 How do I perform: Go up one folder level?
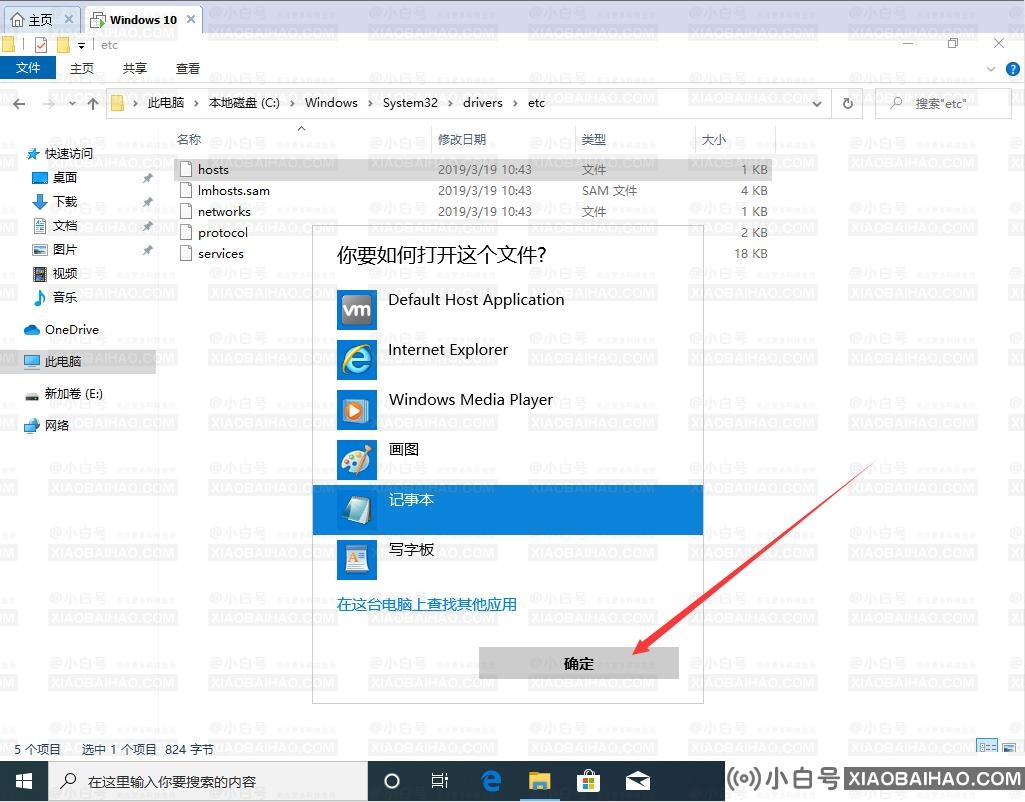click(x=93, y=104)
